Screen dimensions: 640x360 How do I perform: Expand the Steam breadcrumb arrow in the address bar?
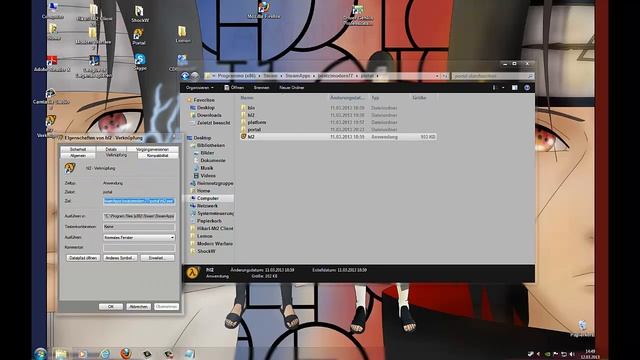(282, 76)
